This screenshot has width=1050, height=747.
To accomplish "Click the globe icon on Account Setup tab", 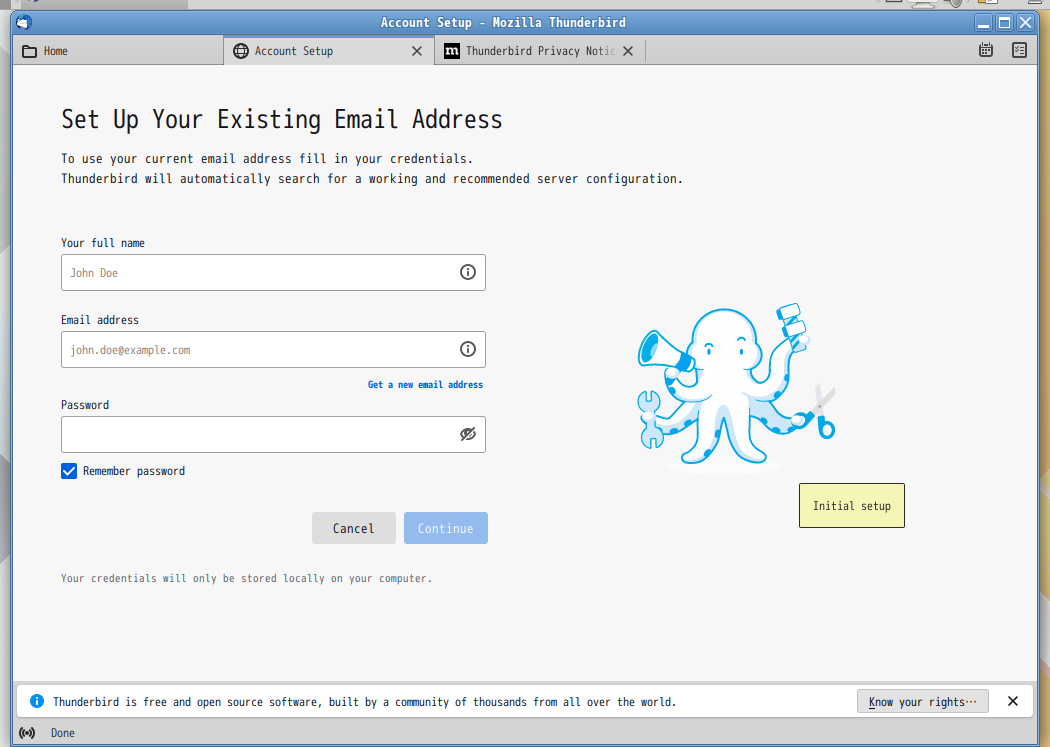I will point(240,51).
